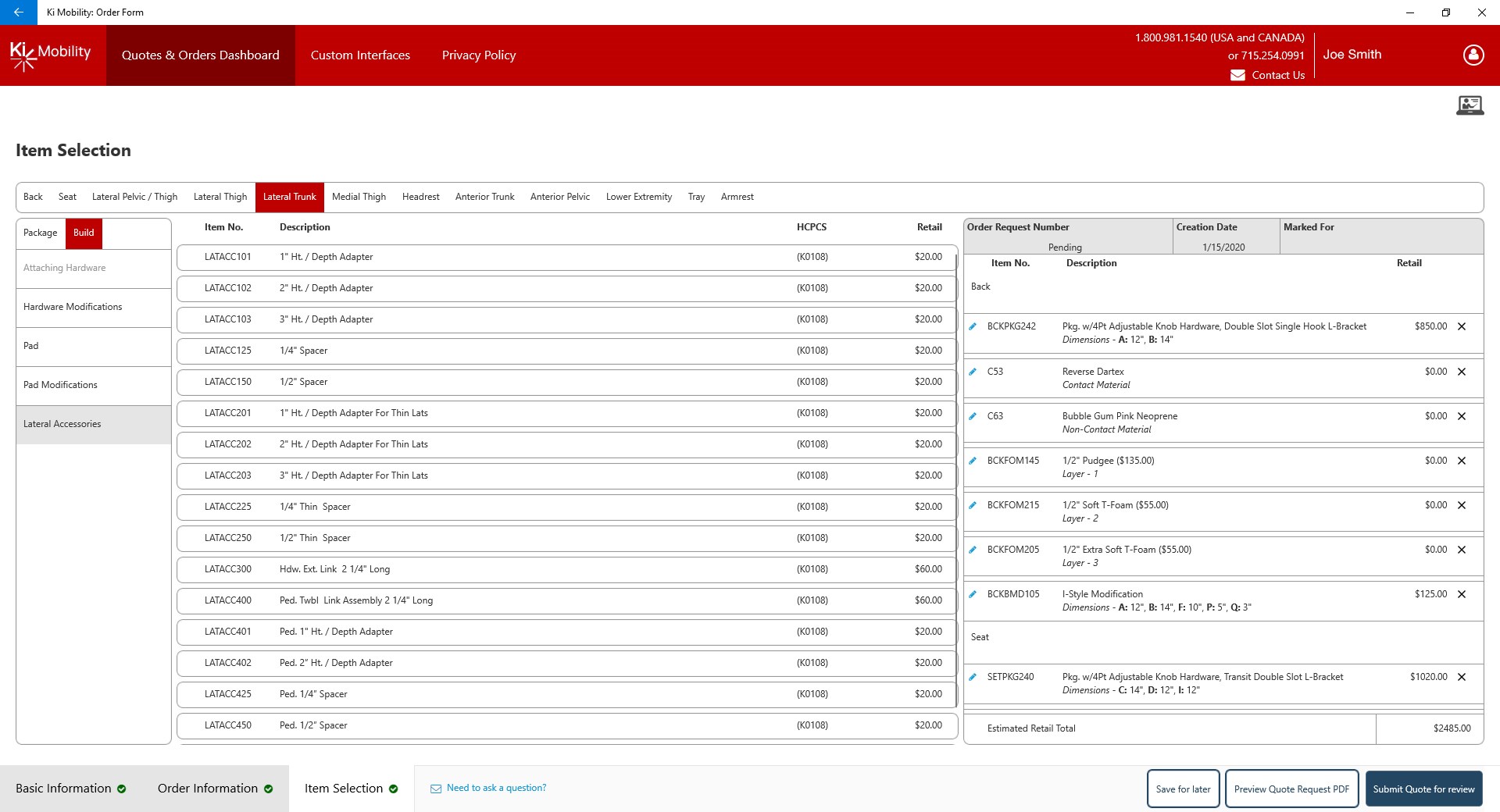Image resolution: width=1500 pixels, height=812 pixels.
Task: Collapse the Seat section in the order summary
Action: [x=980, y=637]
